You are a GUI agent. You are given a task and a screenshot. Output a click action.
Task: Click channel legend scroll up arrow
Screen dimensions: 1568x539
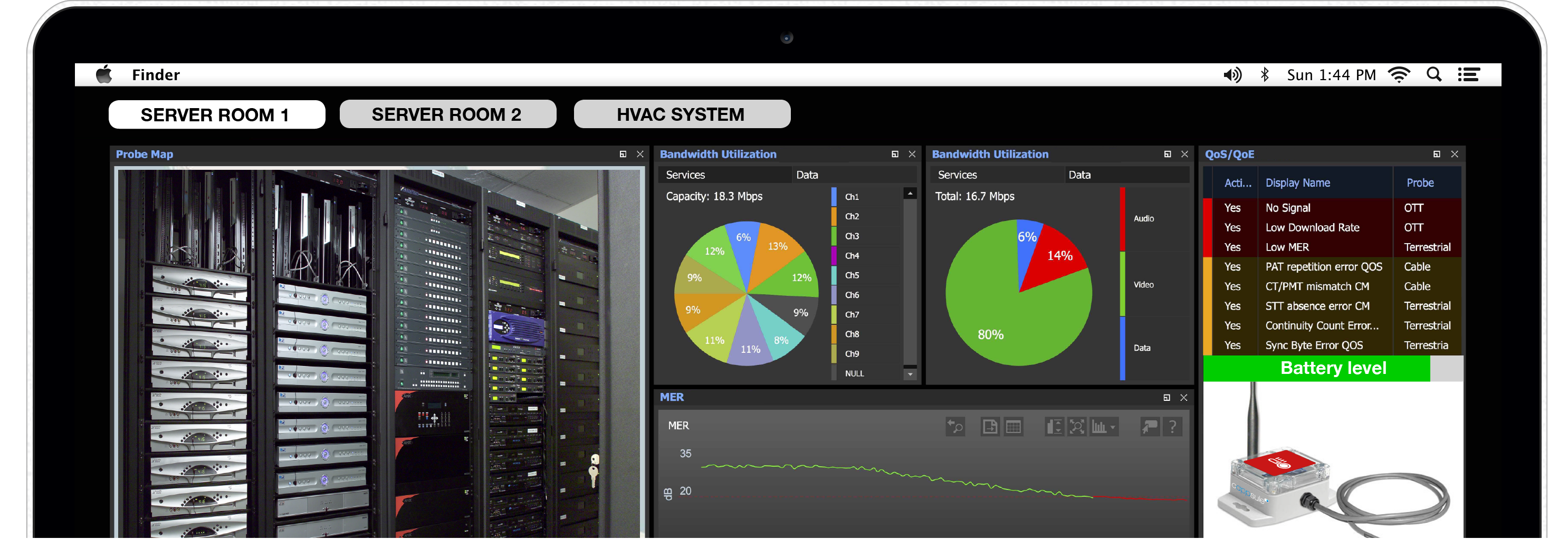(x=910, y=194)
